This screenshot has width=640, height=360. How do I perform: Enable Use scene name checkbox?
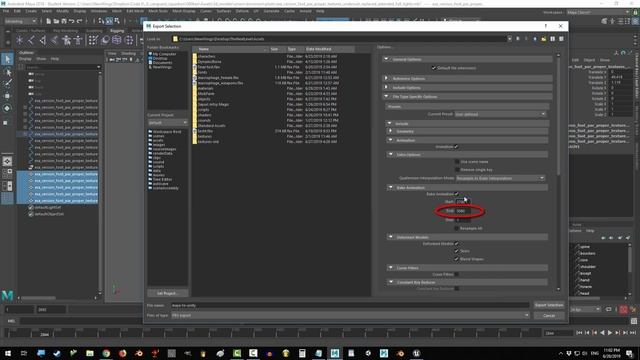coord(457,162)
